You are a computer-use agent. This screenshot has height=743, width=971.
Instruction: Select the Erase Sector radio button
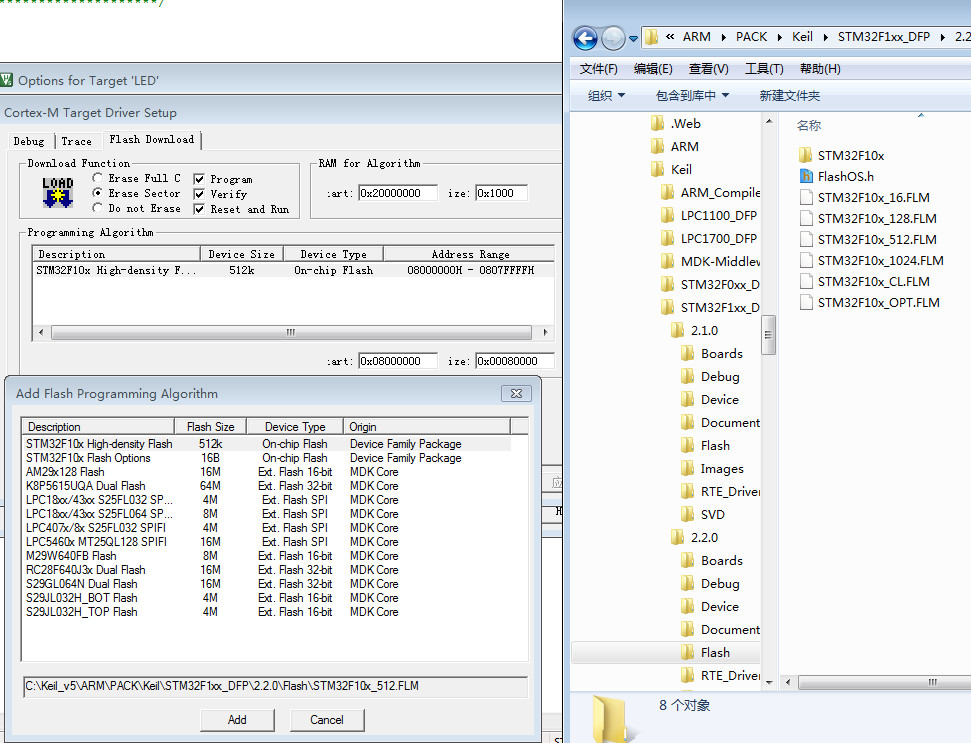pos(97,193)
